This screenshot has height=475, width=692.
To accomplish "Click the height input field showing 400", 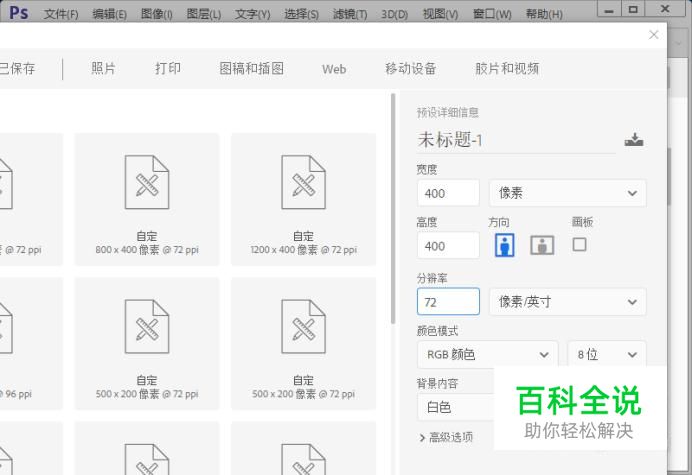I will pyautogui.click(x=448, y=245).
